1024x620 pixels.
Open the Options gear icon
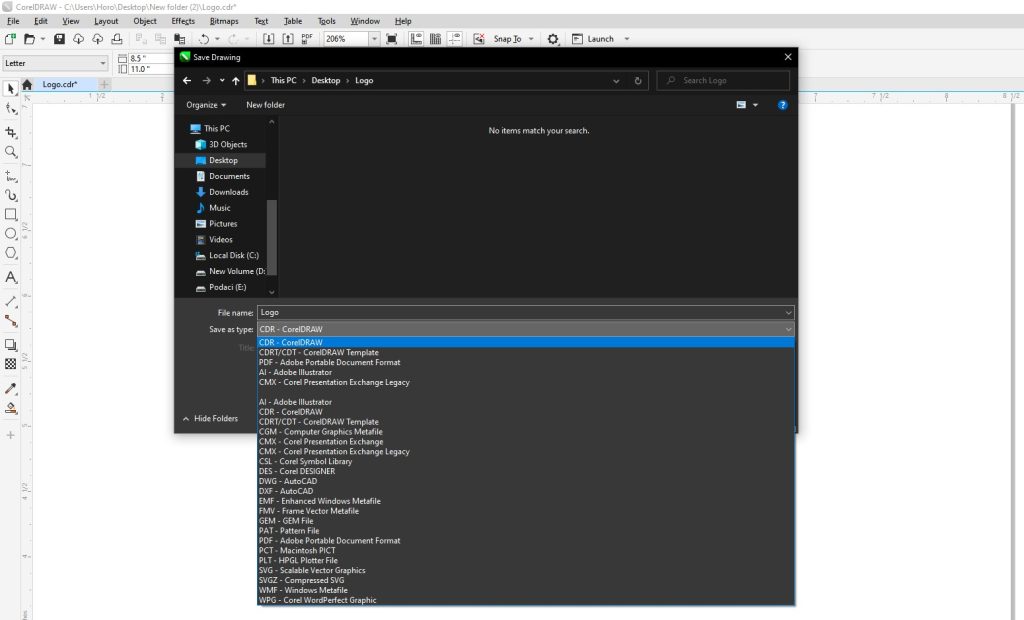[553, 39]
